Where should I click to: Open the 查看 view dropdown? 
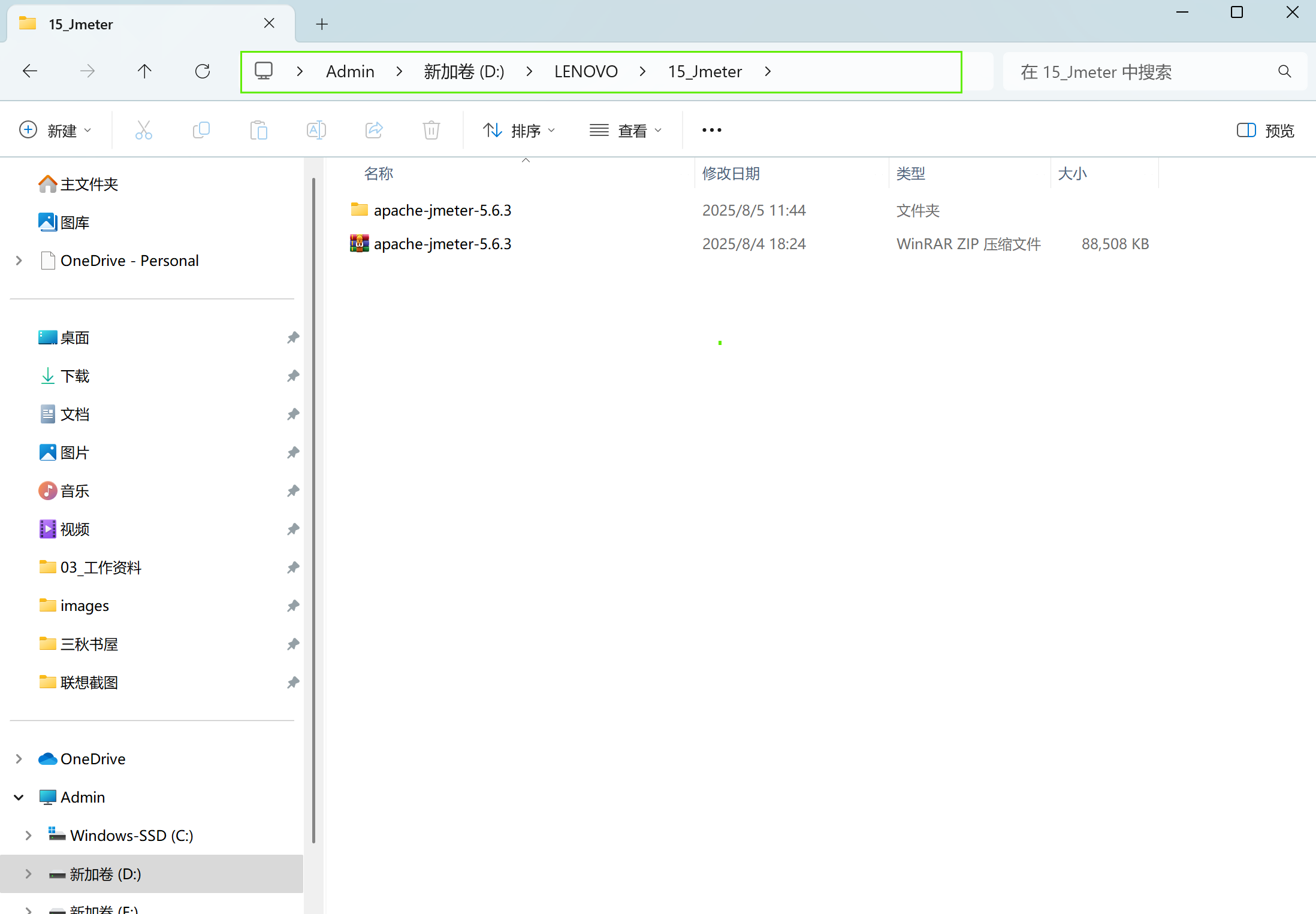(x=626, y=131)
